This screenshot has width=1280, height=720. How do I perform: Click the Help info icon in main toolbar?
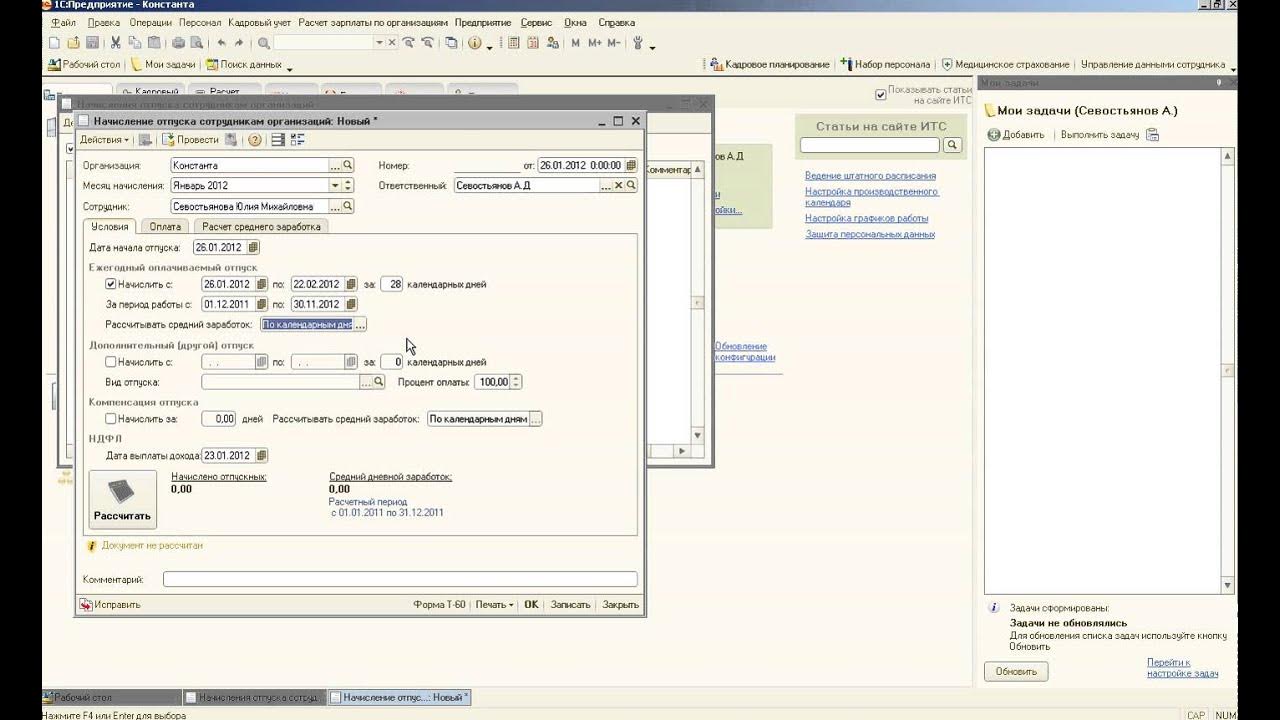474,43
